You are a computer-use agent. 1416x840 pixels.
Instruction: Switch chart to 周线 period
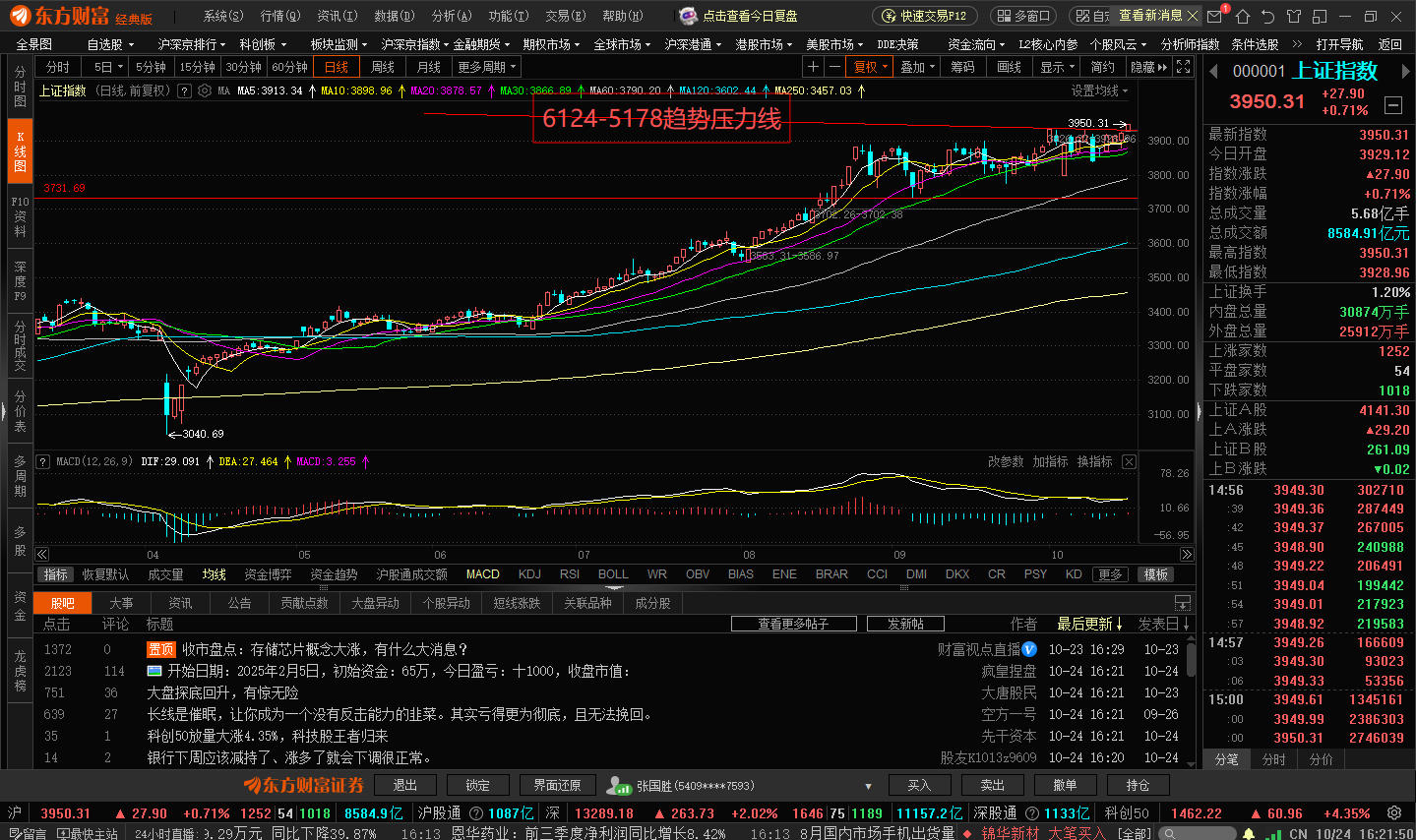(383, 67)
